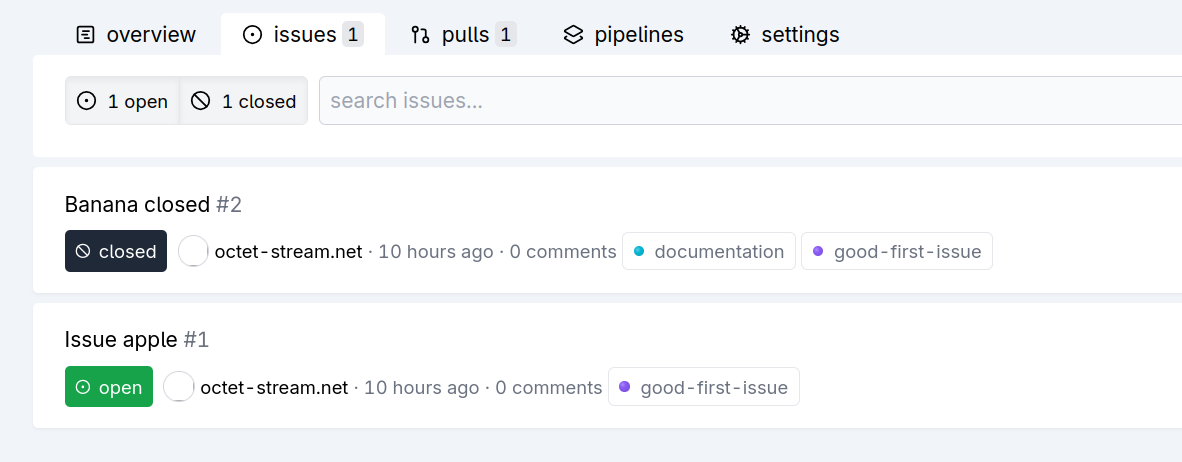
Task: Go to the settings tab
Action: pos(785,35)
